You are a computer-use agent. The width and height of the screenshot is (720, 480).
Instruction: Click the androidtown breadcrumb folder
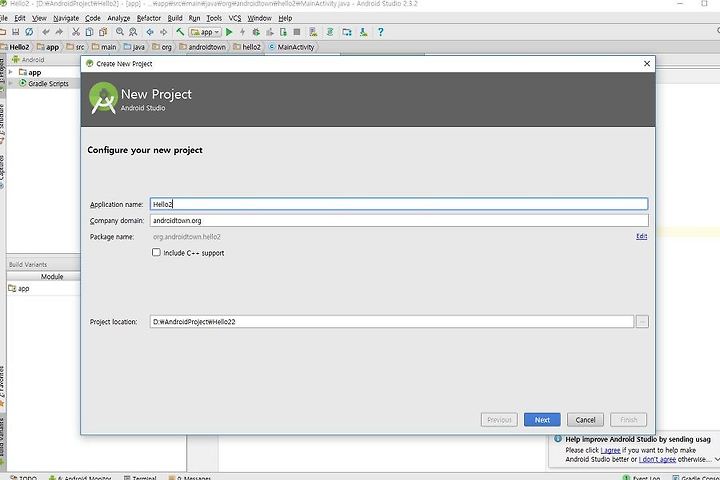(x=203, y=47)
